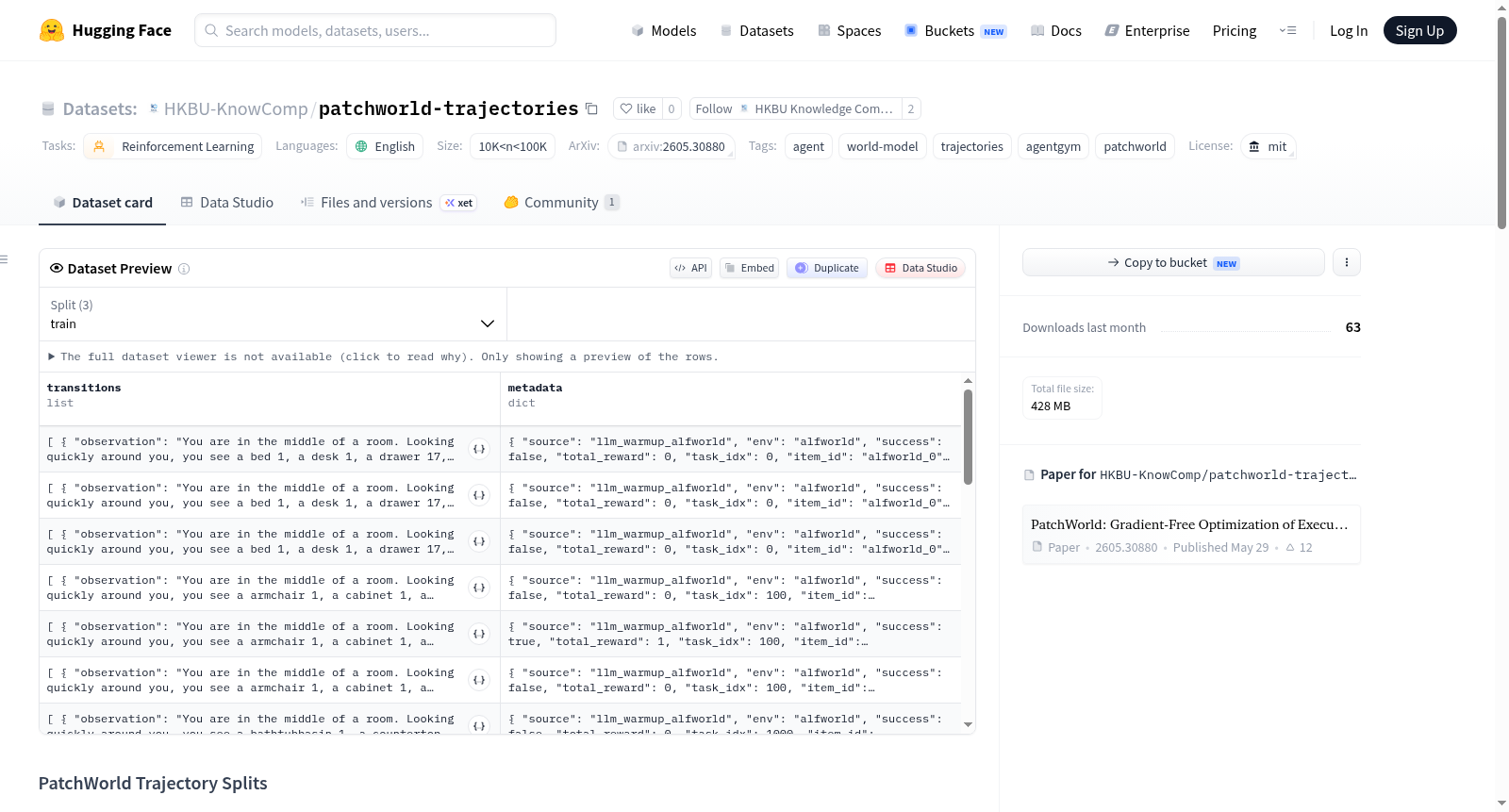Screen dimensions: 1509x812
Task: Click the English language tag
Action: click(x=385, y=146)
